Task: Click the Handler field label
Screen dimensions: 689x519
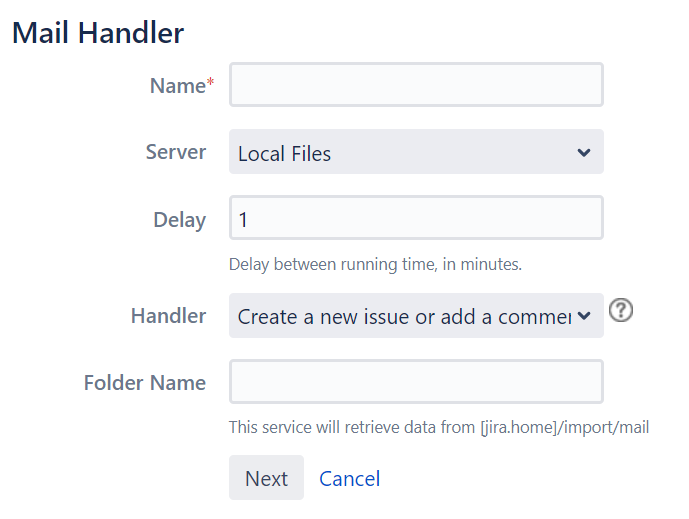Action: 168,316
